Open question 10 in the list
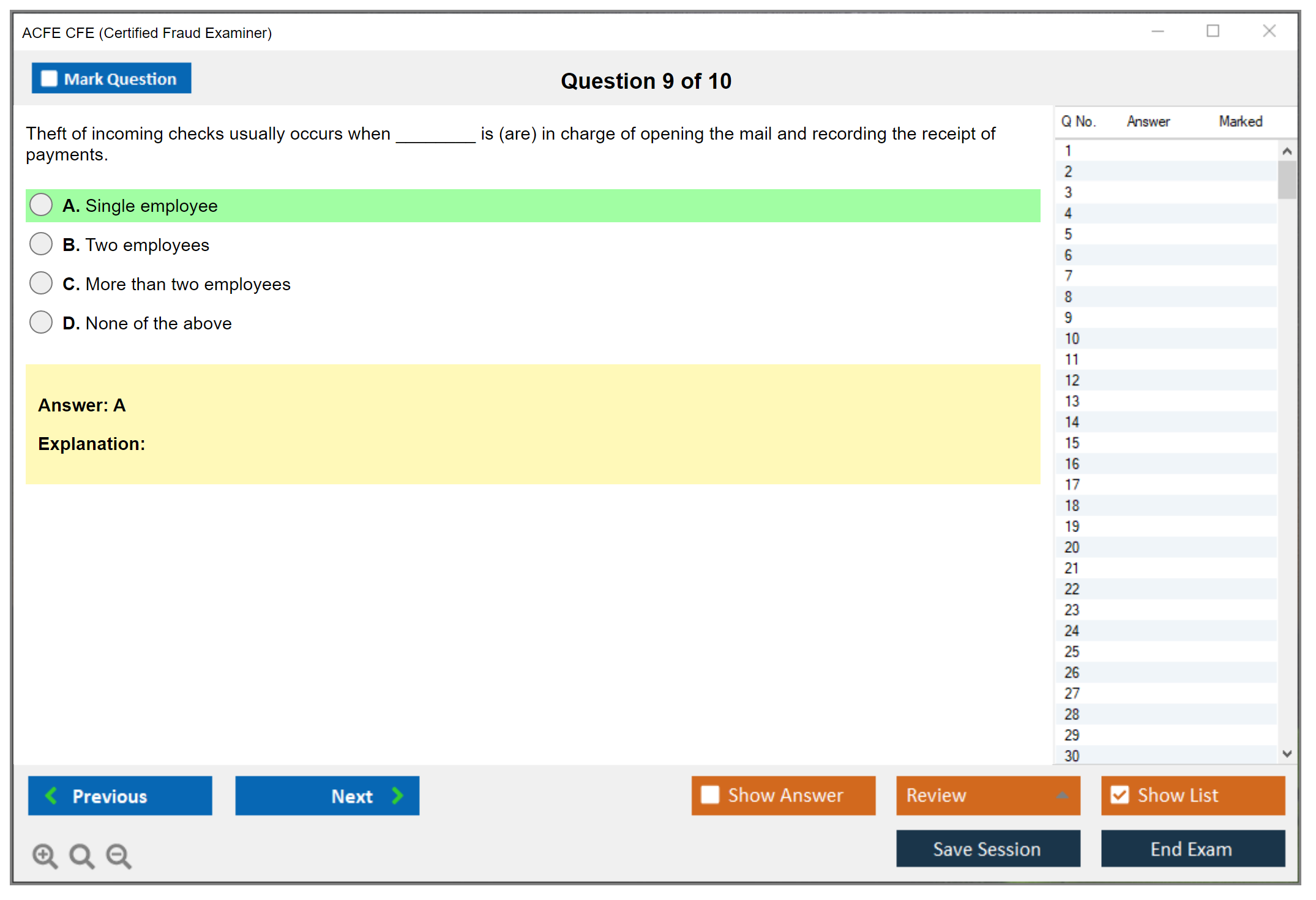 [x=1072, y=339]
